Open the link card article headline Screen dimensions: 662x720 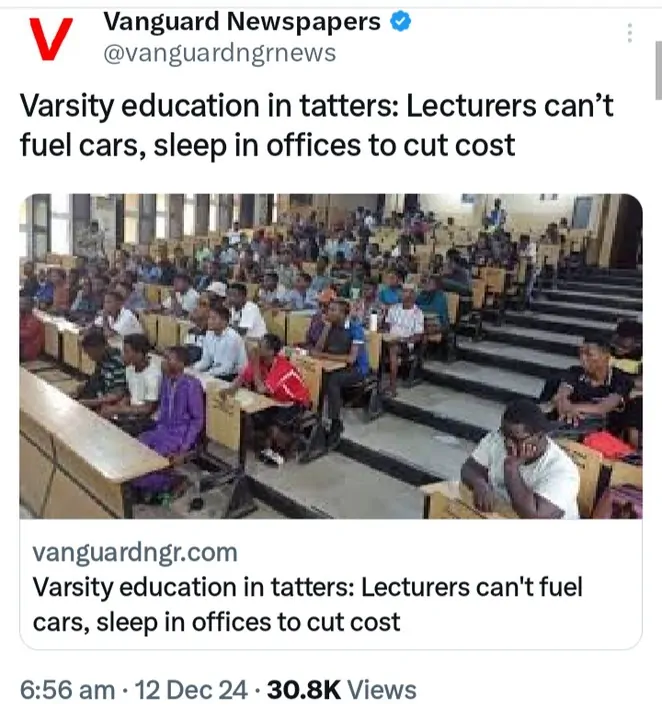pos(307,603)
